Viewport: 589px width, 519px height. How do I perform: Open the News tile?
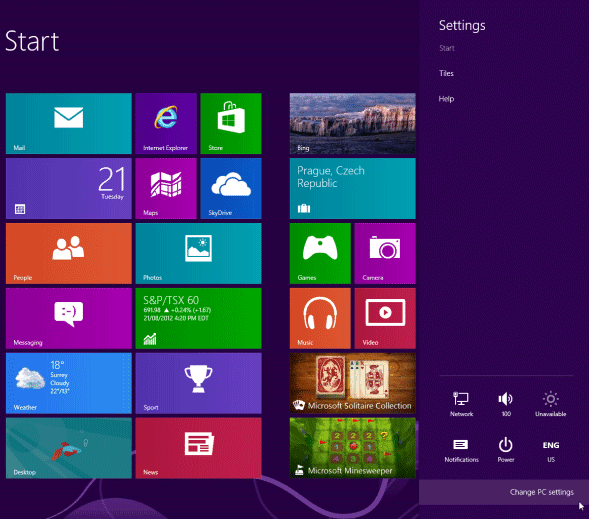[x=198, y=448]
